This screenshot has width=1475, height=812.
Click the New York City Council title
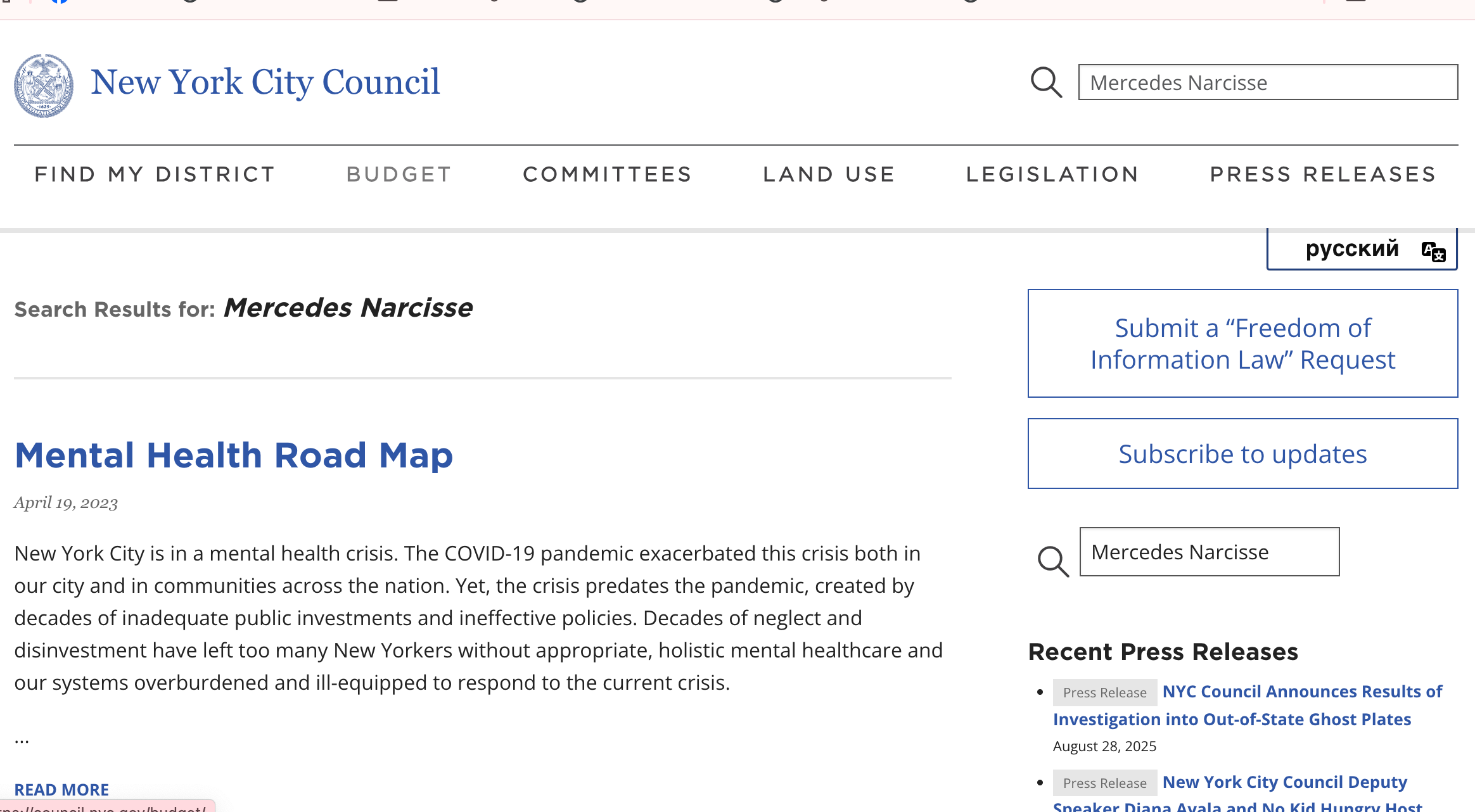tap(265, 82)
